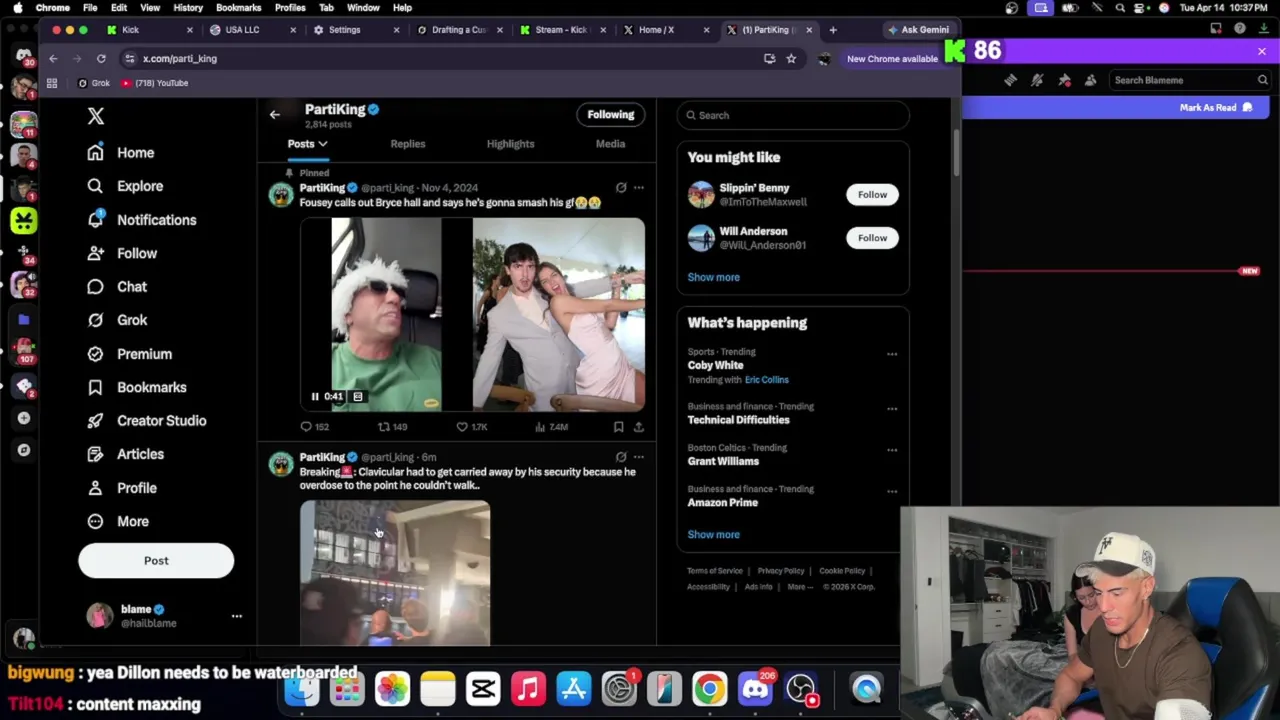The image size is (1280, 720).
Task: Click the Post button
Action: pos(156,561)
